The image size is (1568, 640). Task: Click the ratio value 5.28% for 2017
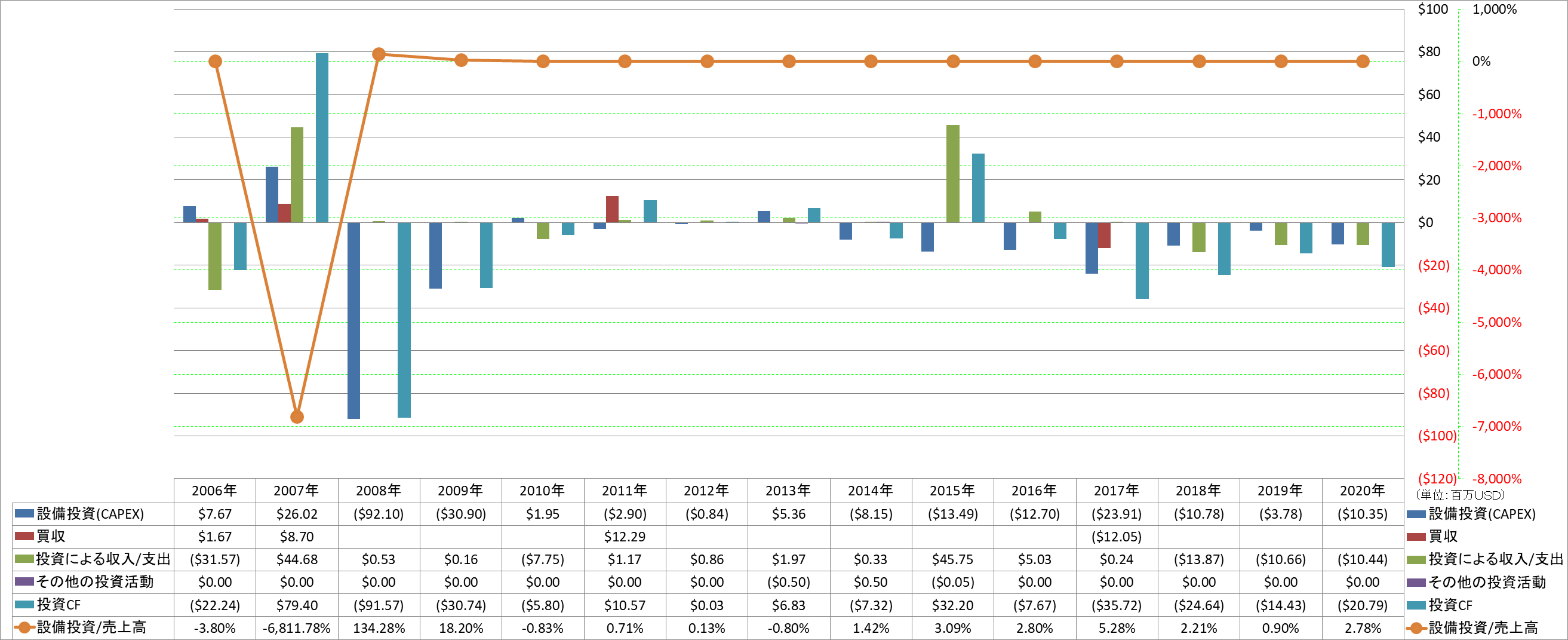pyautogui.click(x=1117, y=628)
